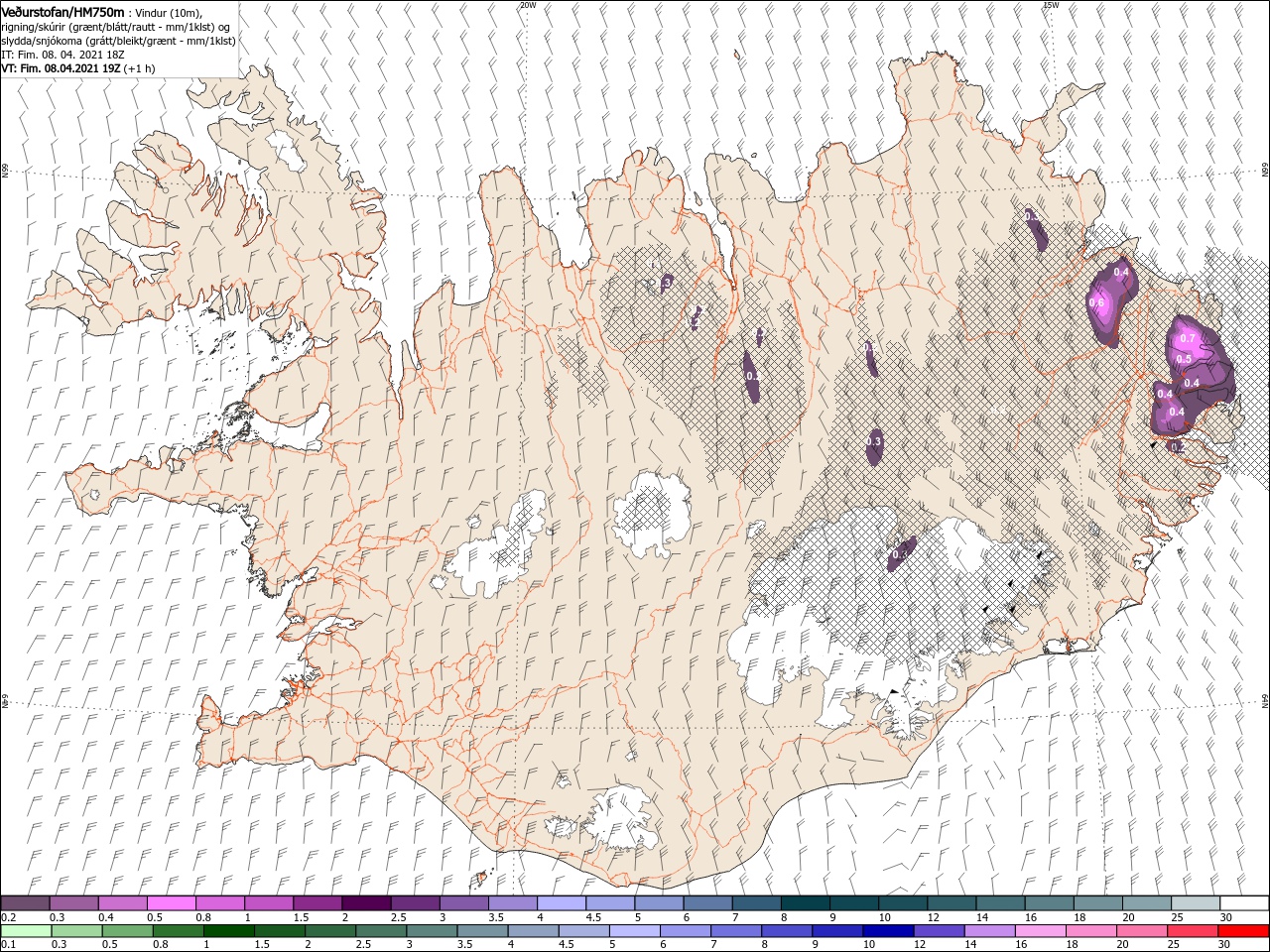Viewport: 1270px width, 952px height.
Task: Click the deep navy swatch at 10, lower legend row
Action: click(888, 931)
